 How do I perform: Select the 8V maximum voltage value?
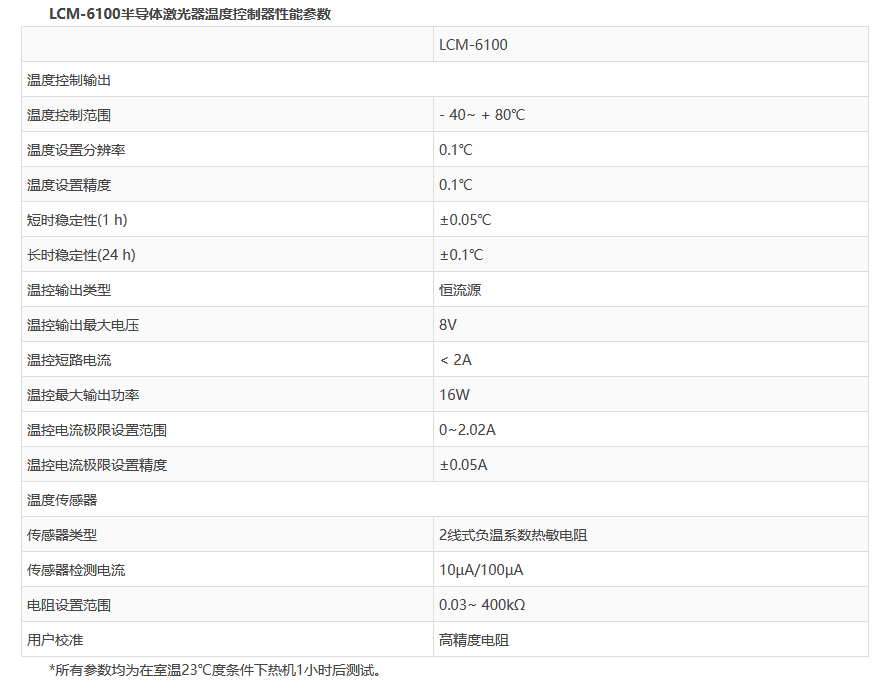point(448,325)
